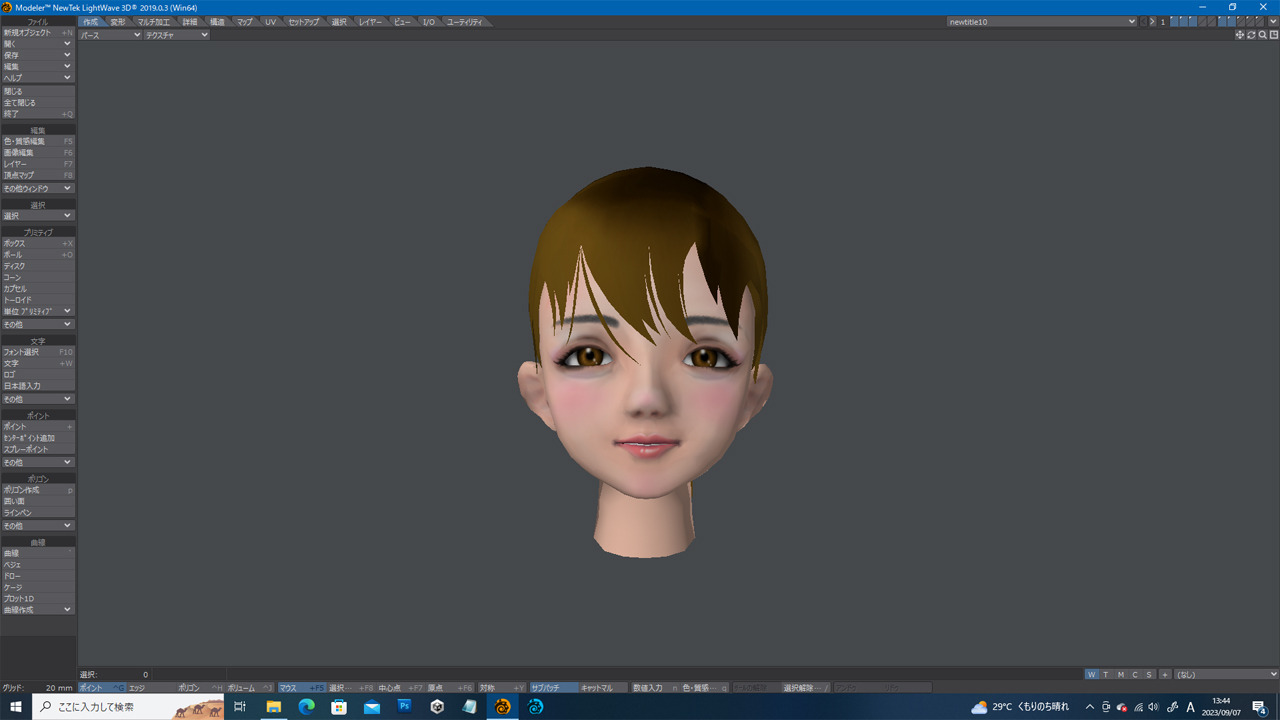The height and width of the screenshot is (720, 1280).
Task: Open Photoshop from the Windows taskbar
Action: (405, 707)
